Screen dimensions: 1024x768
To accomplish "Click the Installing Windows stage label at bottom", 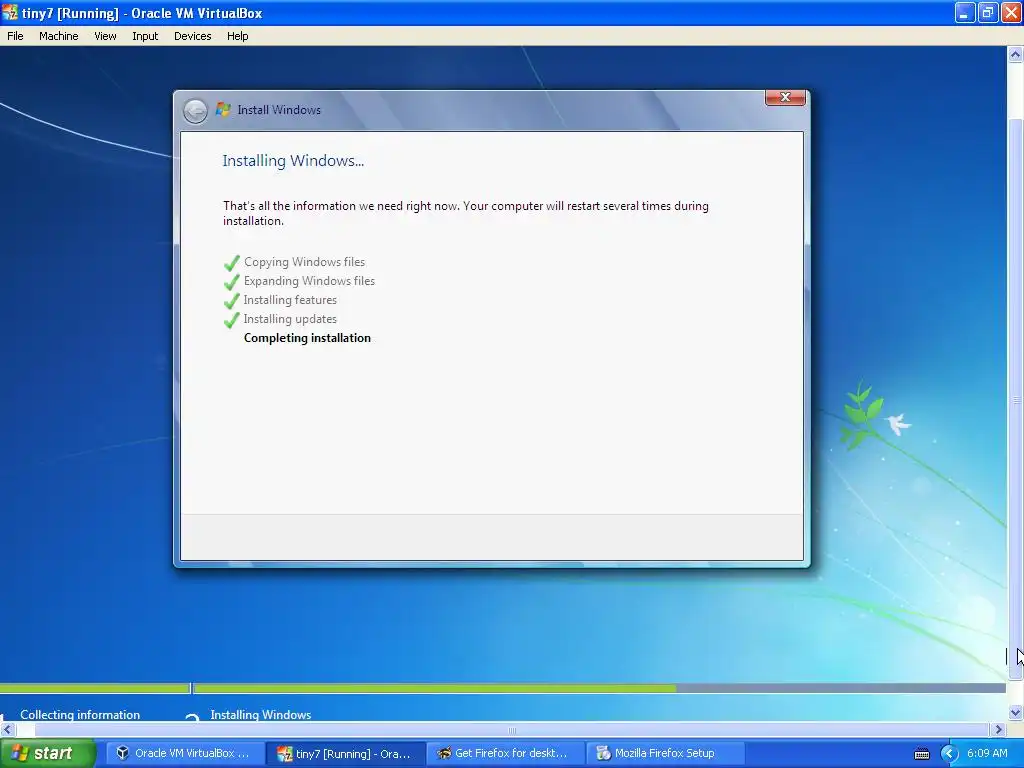I will (261, 714).
